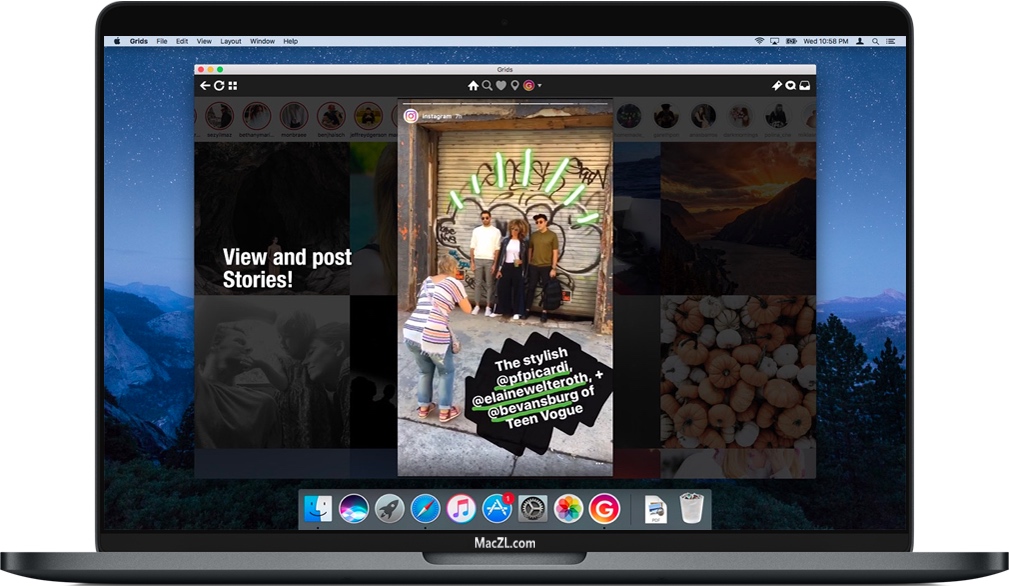
Task: Open the View menu
Action: pos(204,41)
